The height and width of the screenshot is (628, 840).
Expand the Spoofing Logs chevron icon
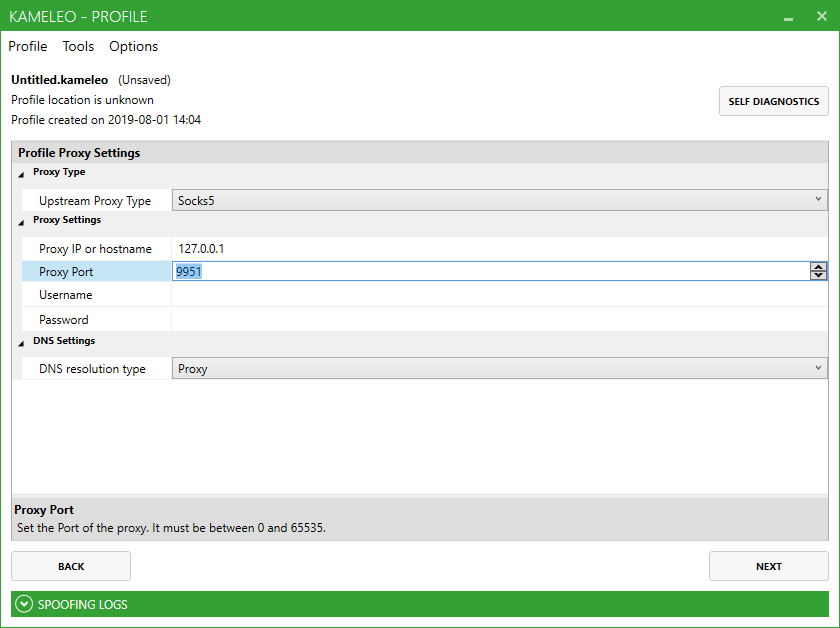24,604
